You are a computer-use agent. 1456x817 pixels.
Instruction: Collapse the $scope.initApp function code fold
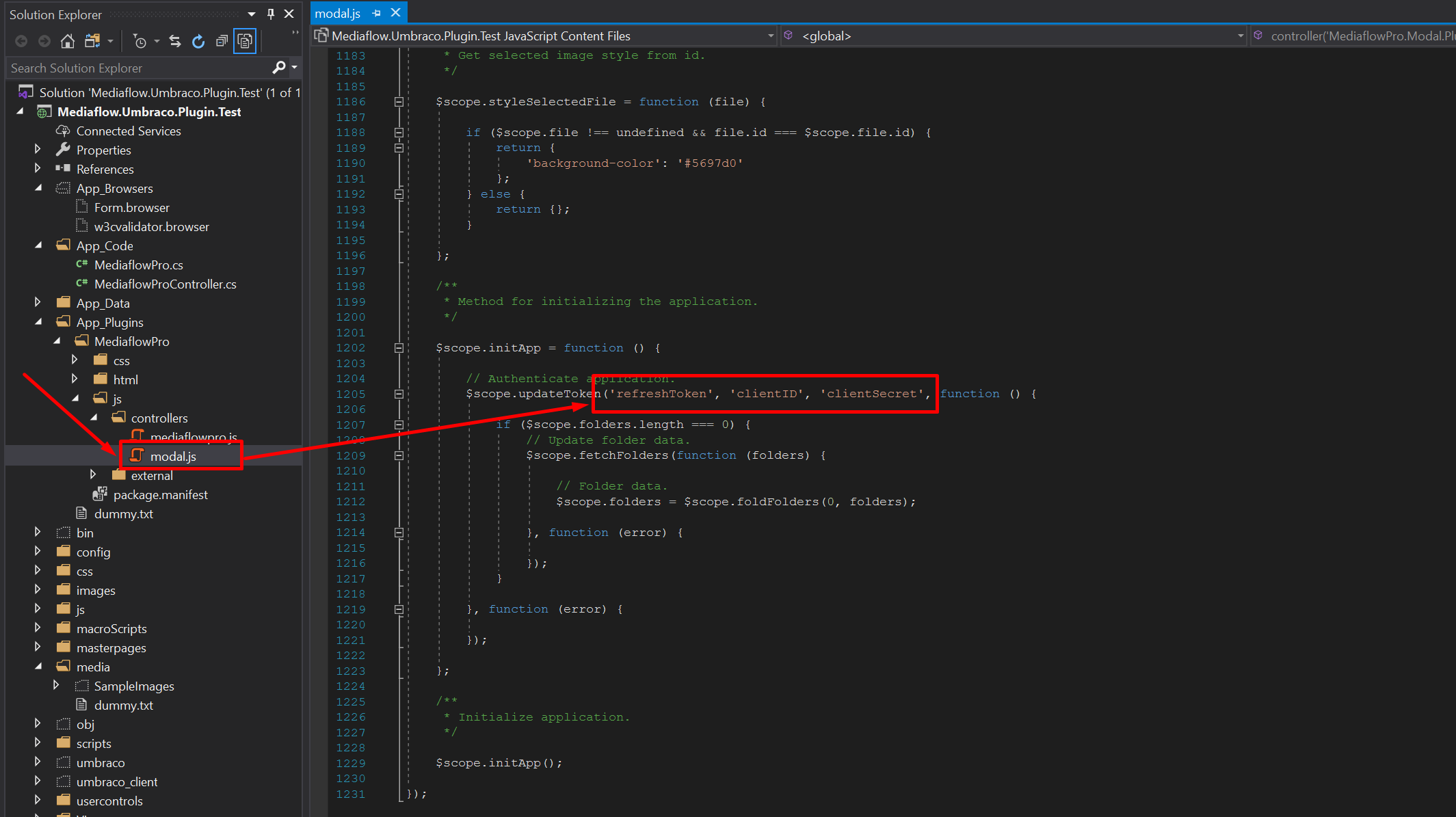(399, 348)
